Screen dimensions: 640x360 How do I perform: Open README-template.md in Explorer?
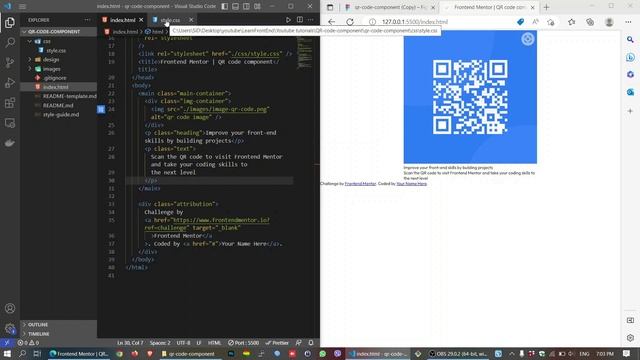(x=58, y=96)
